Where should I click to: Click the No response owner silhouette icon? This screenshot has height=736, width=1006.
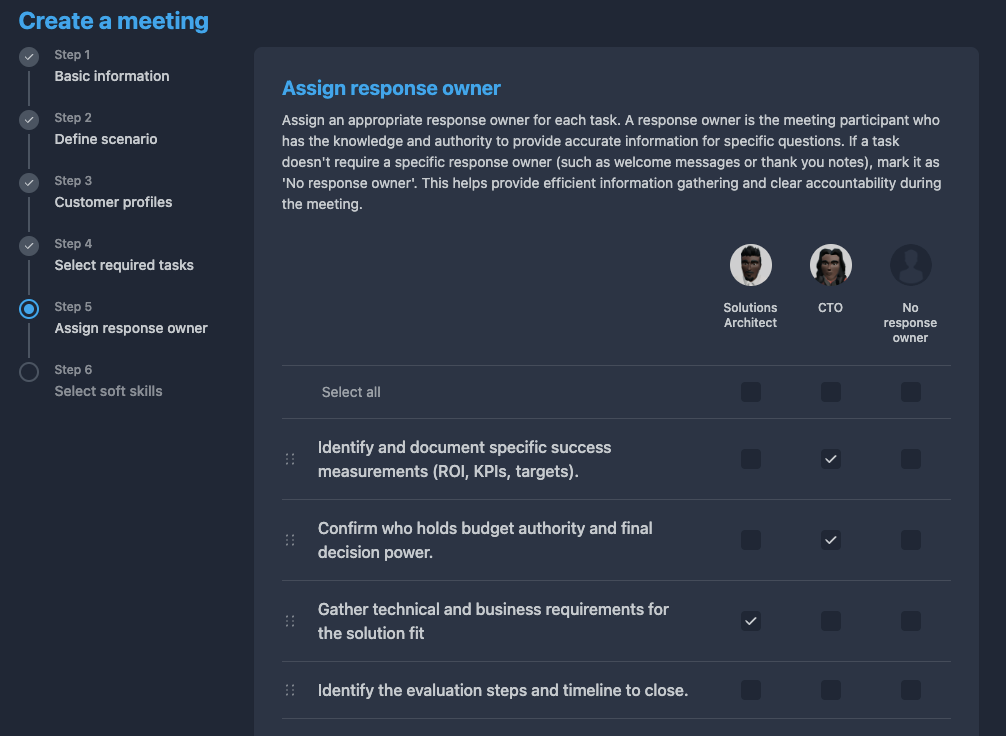point(910,265)
